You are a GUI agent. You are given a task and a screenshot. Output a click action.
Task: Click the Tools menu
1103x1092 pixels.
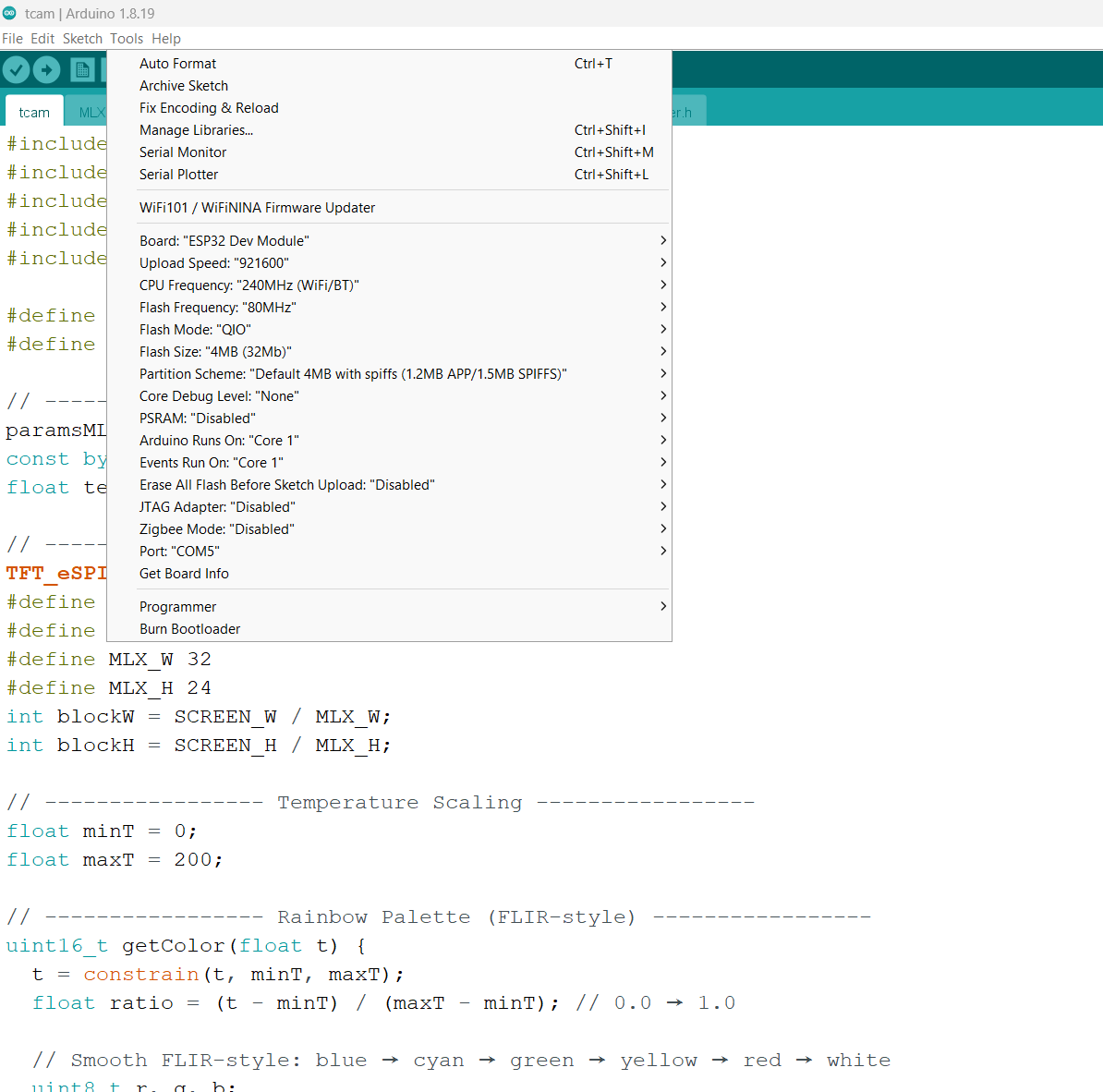pos(126,39)
